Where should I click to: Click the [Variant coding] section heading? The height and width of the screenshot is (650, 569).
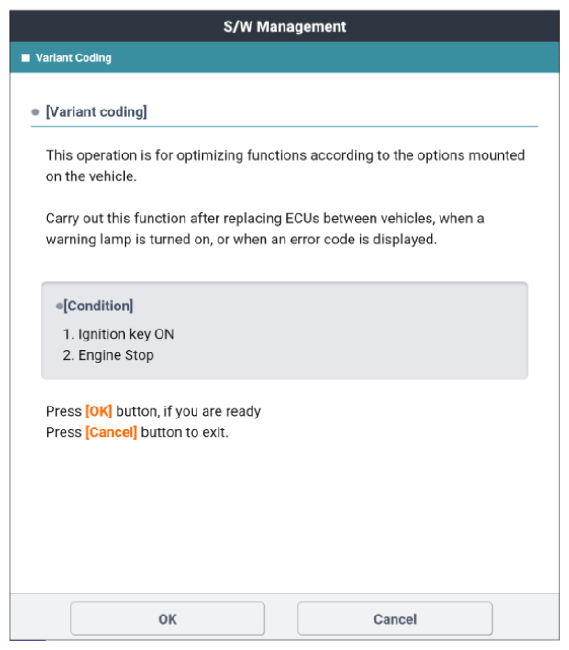tap(96, 112)
